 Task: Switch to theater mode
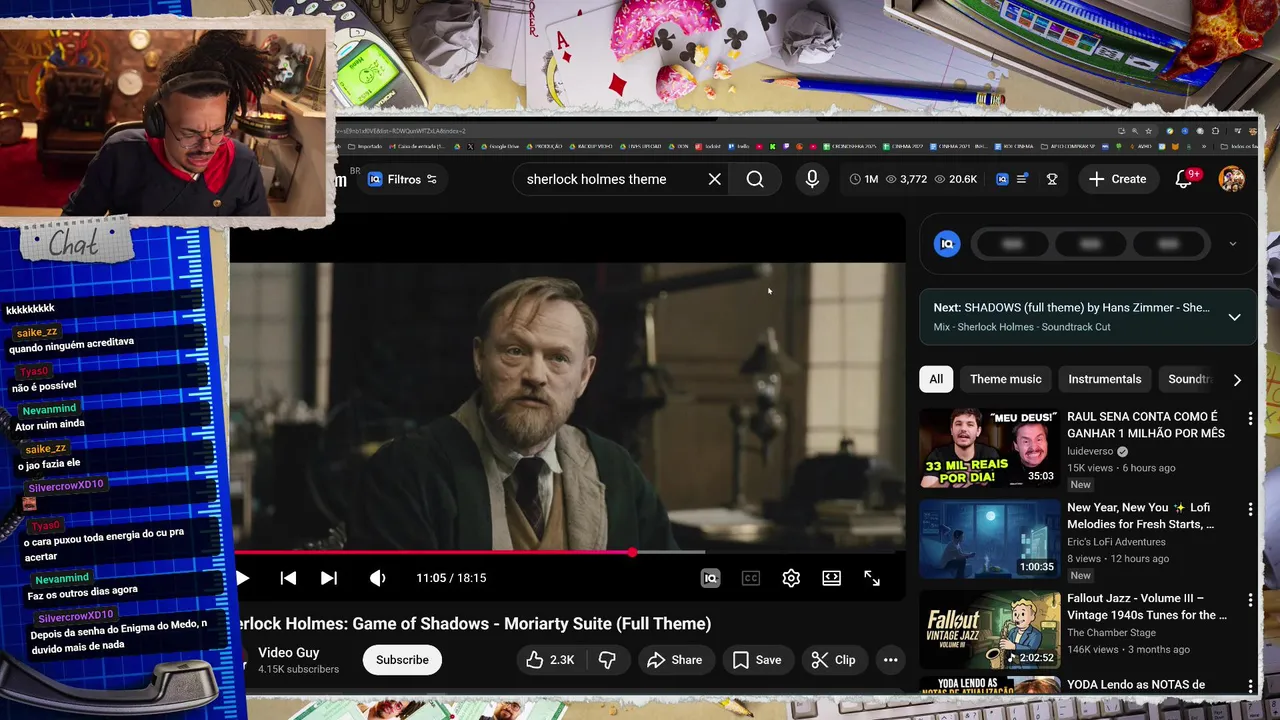click(x=831, y=578)
